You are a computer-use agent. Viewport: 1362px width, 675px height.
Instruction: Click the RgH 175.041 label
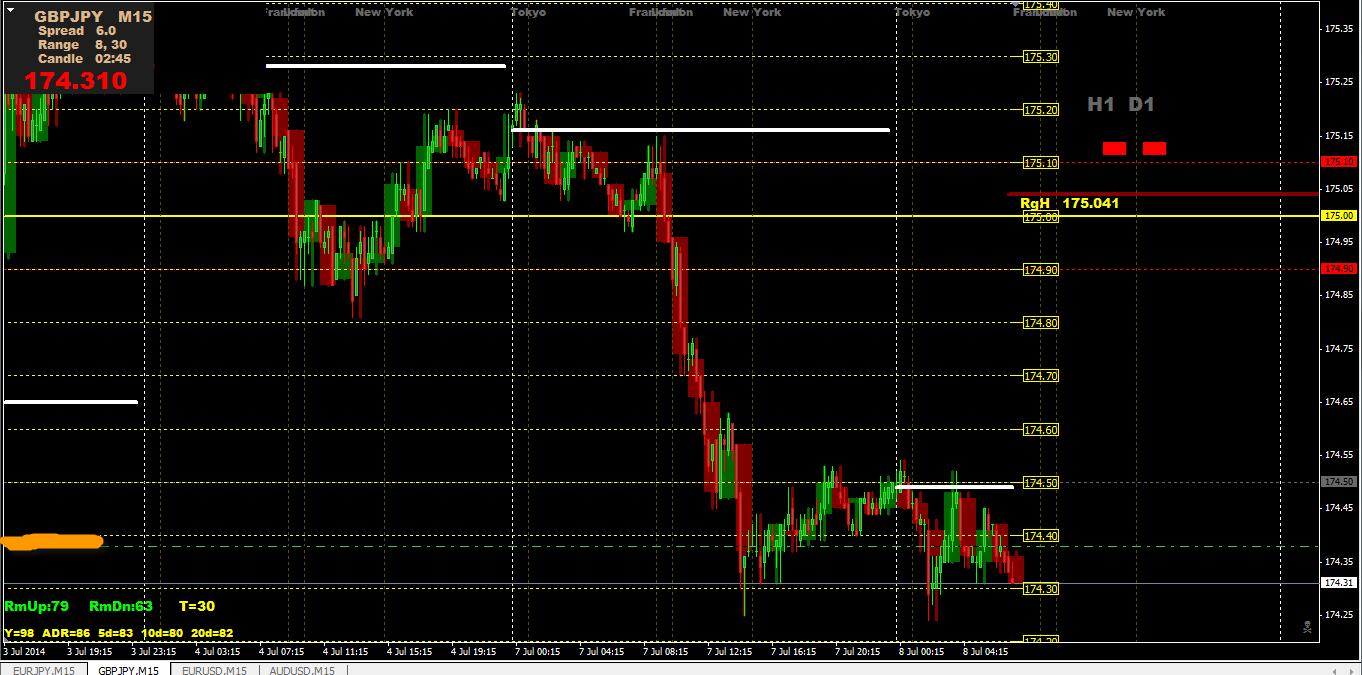(x=1069, y=203)
